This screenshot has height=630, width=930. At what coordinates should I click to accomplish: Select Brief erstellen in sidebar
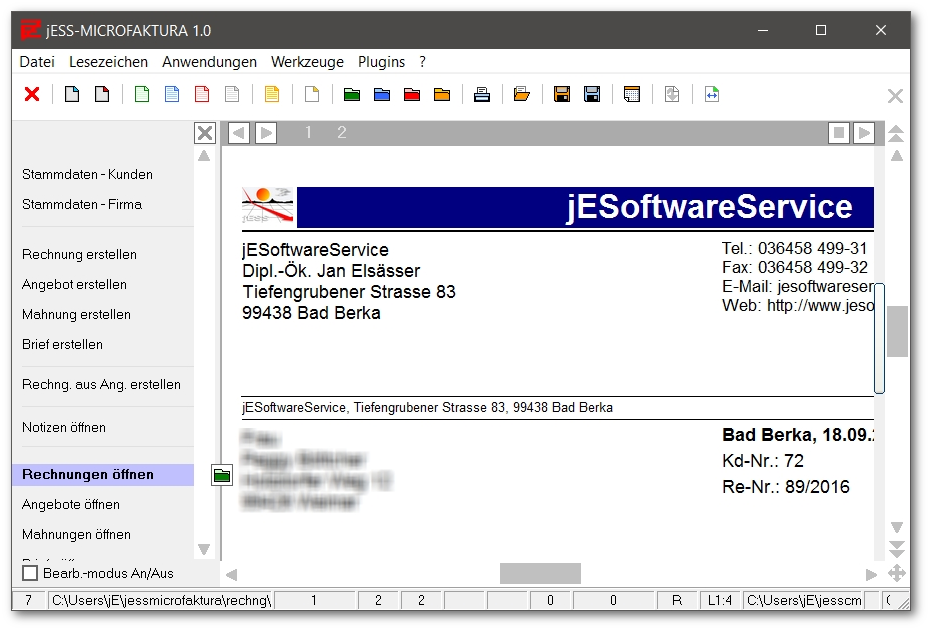click(x=62, y=345)
